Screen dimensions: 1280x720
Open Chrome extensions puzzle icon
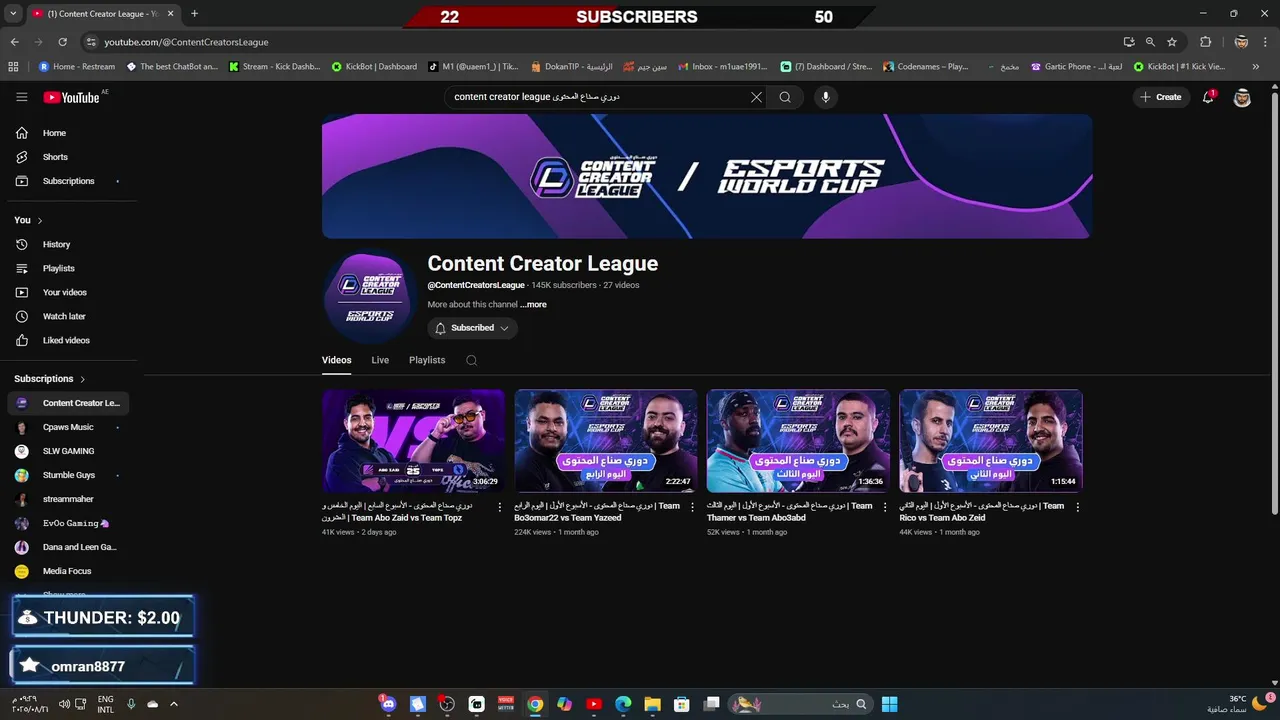click(1205, 42)
